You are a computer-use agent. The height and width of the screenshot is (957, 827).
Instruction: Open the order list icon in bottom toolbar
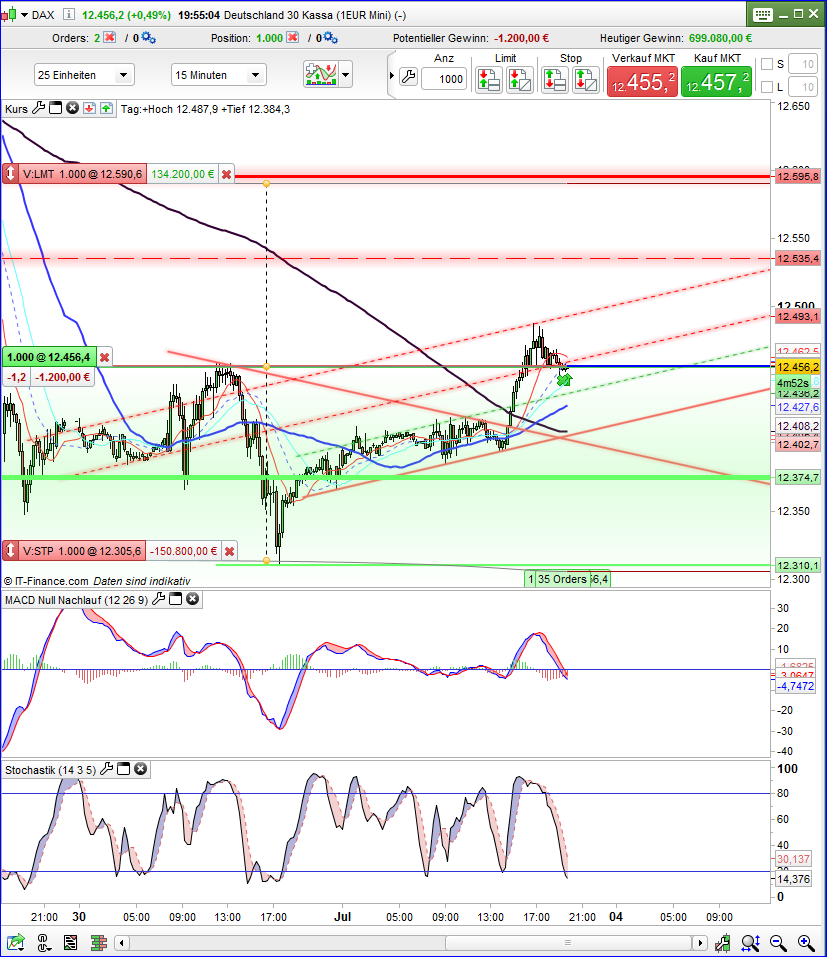71,942
